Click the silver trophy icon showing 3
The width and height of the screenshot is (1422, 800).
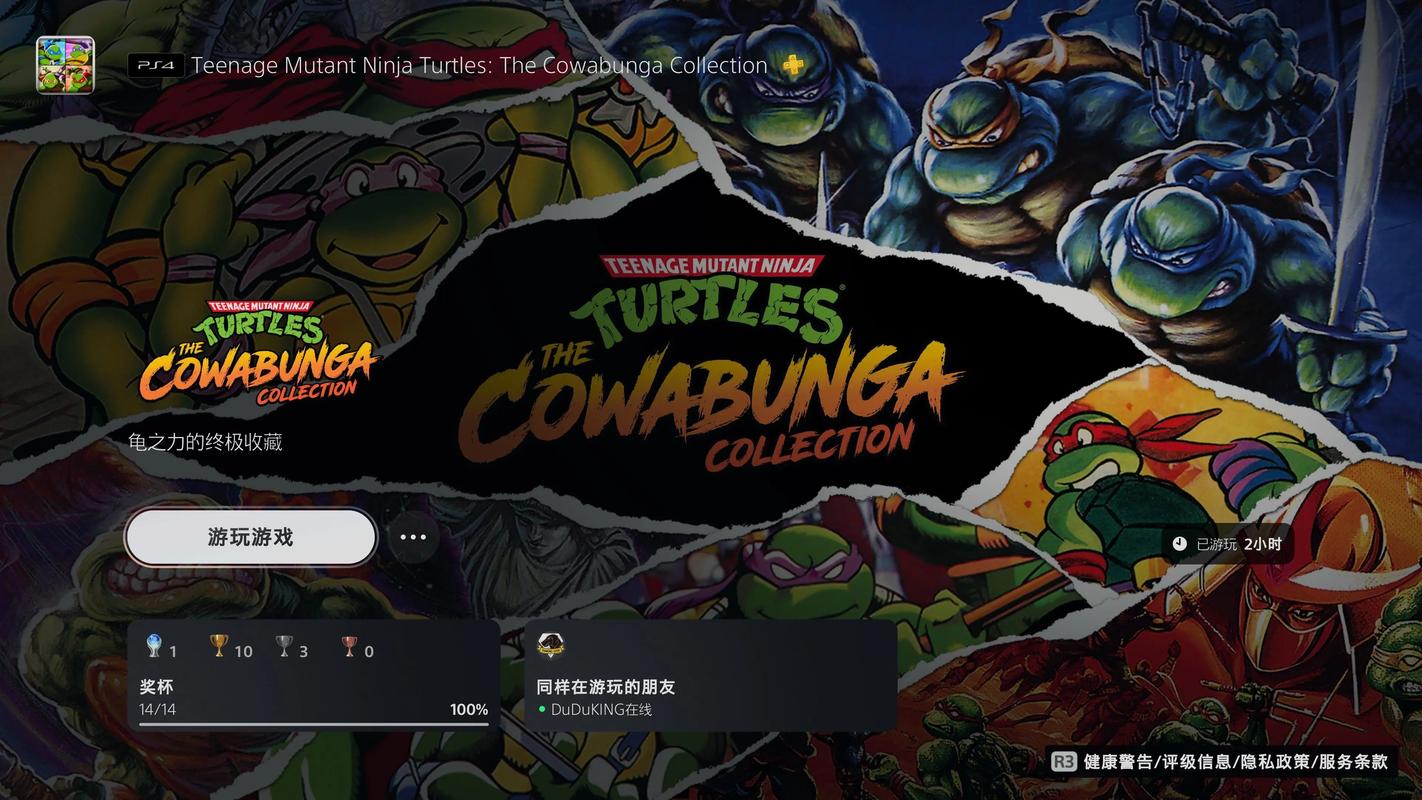pos(284,646)
